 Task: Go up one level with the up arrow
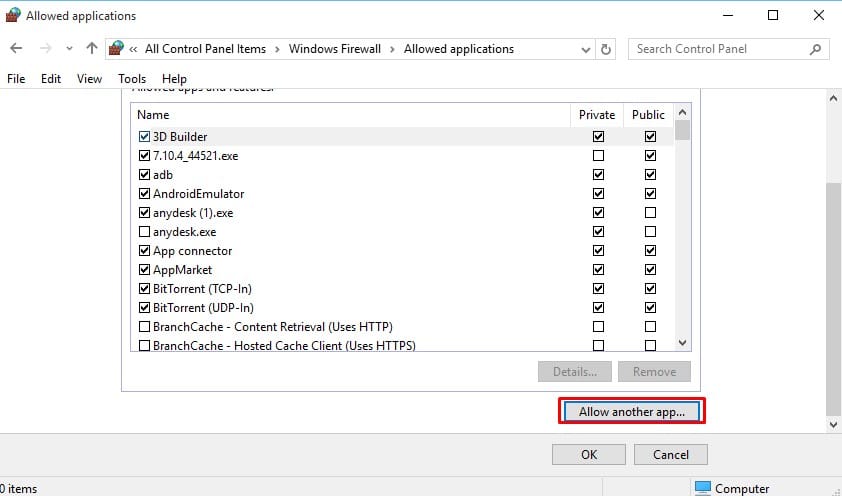point(92,49)
